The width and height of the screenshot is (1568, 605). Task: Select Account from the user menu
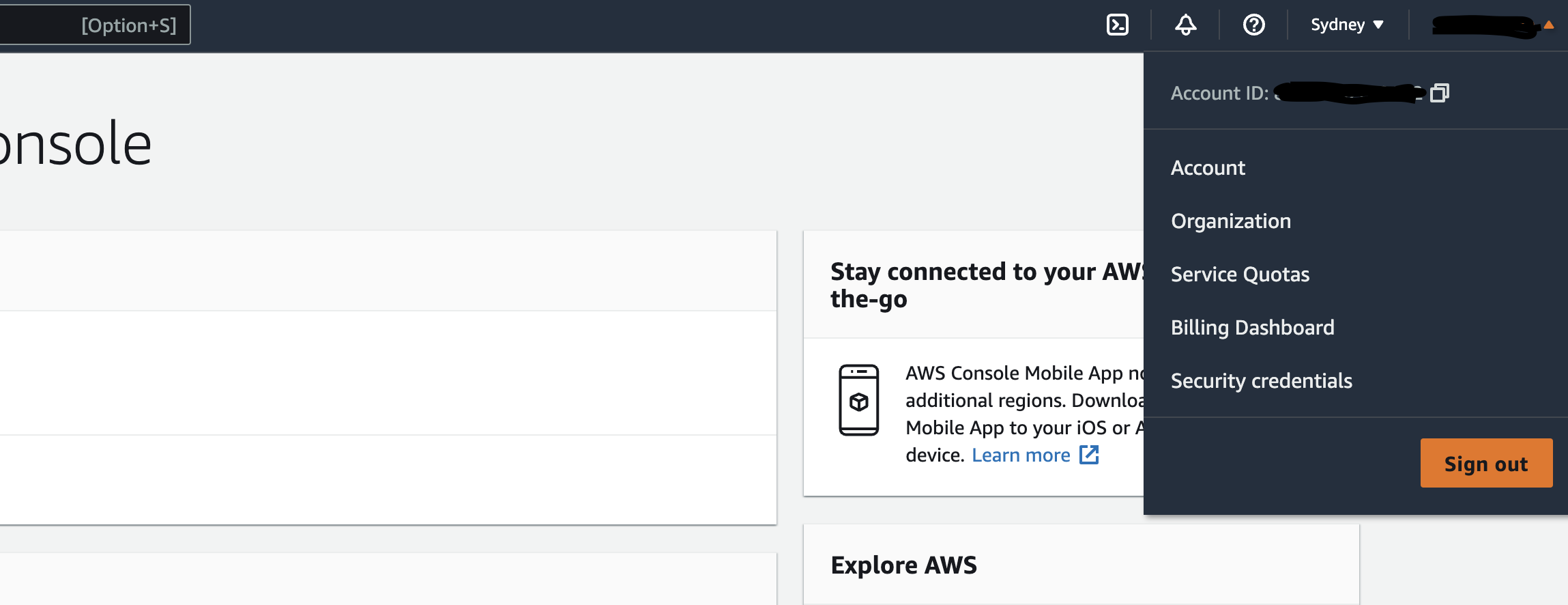1208,168
